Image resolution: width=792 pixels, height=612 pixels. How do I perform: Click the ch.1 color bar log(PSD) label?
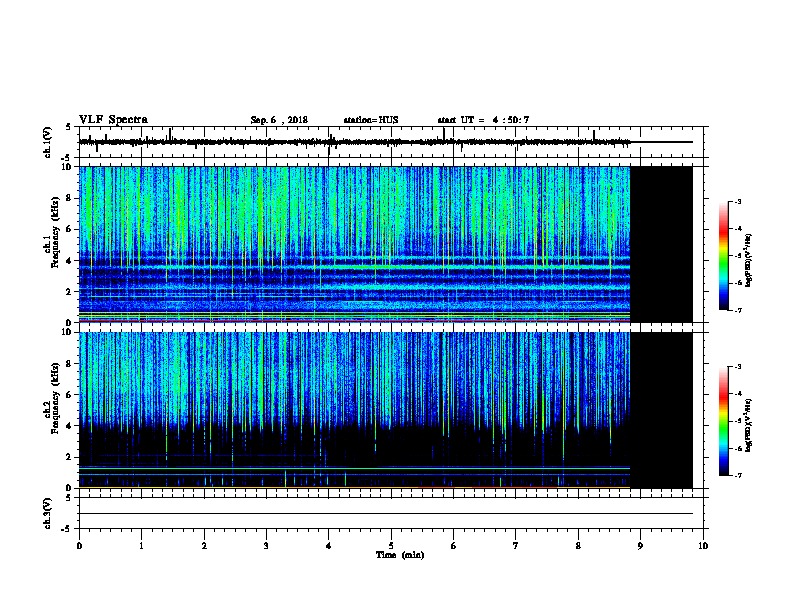tap(749, 261)
